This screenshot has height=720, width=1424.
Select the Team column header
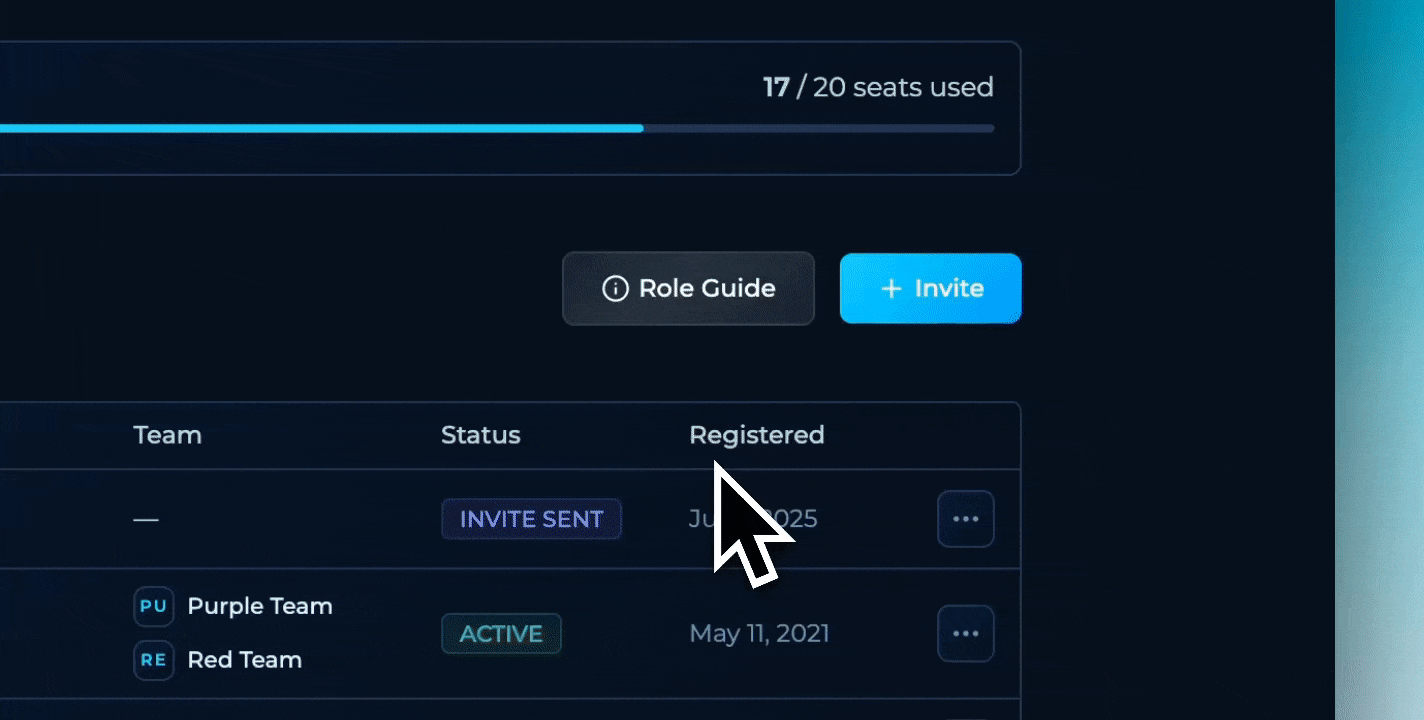(167, 435)
